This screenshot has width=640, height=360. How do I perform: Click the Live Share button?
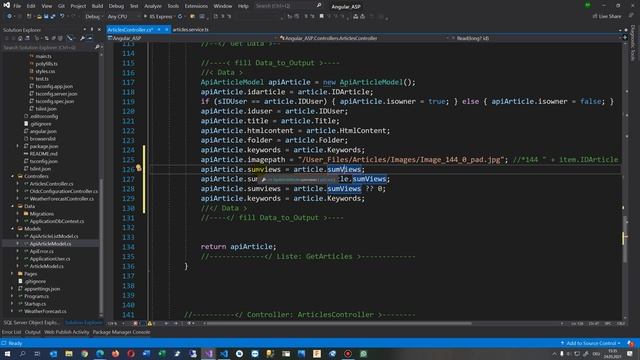(607, 16)
